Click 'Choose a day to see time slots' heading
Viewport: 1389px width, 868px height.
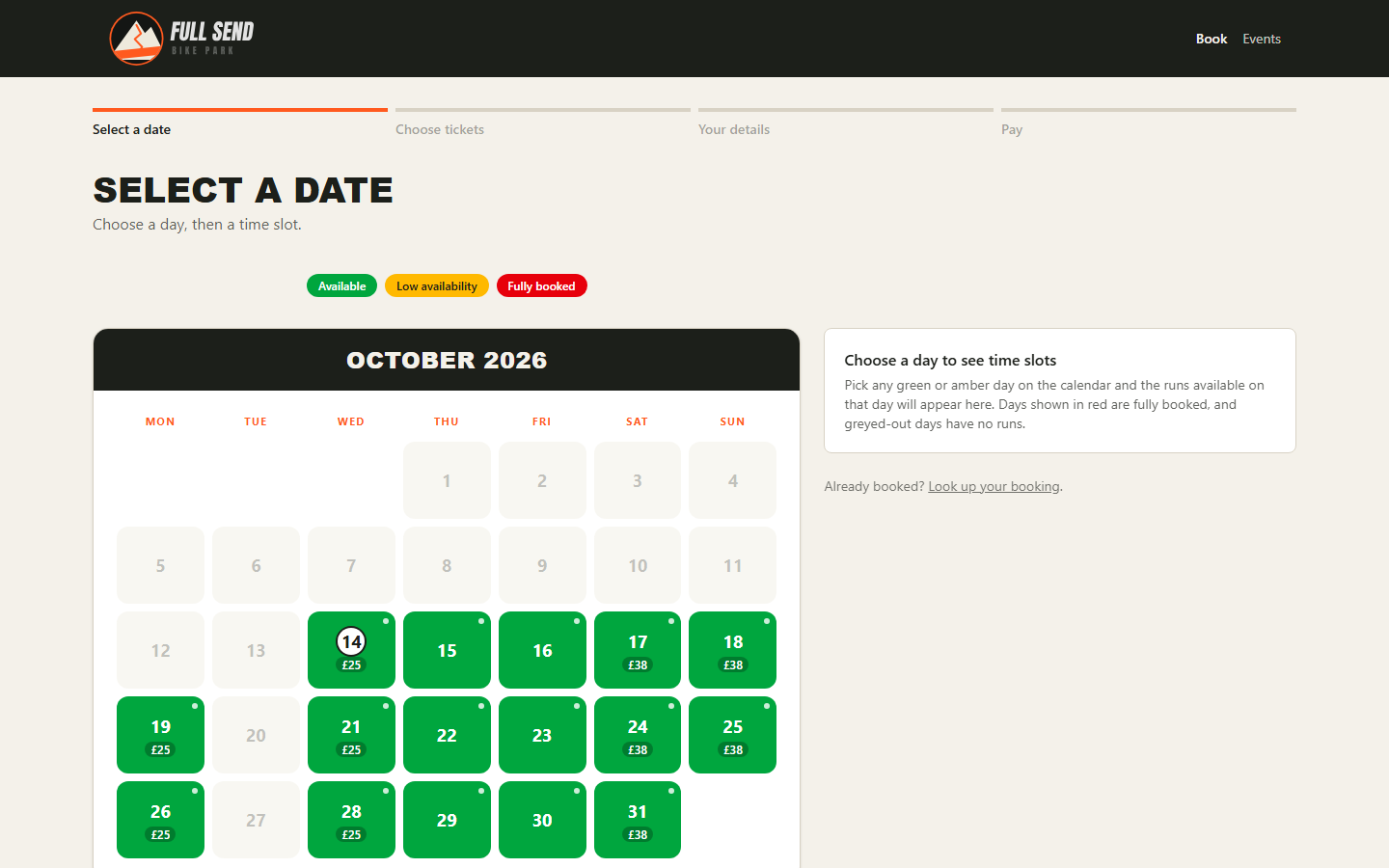(950, 360)
